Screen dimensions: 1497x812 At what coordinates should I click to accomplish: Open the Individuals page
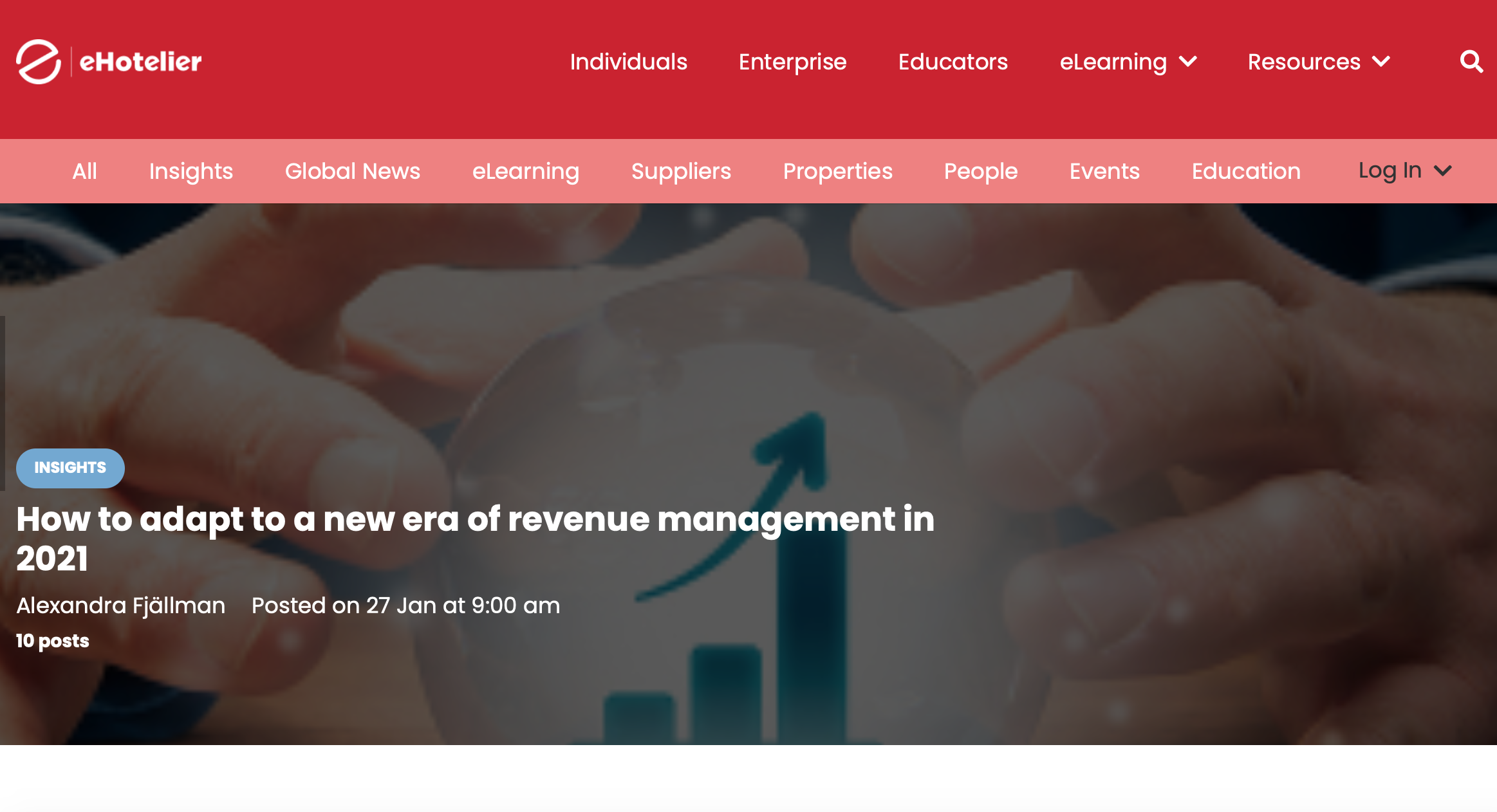pos(629,62)
